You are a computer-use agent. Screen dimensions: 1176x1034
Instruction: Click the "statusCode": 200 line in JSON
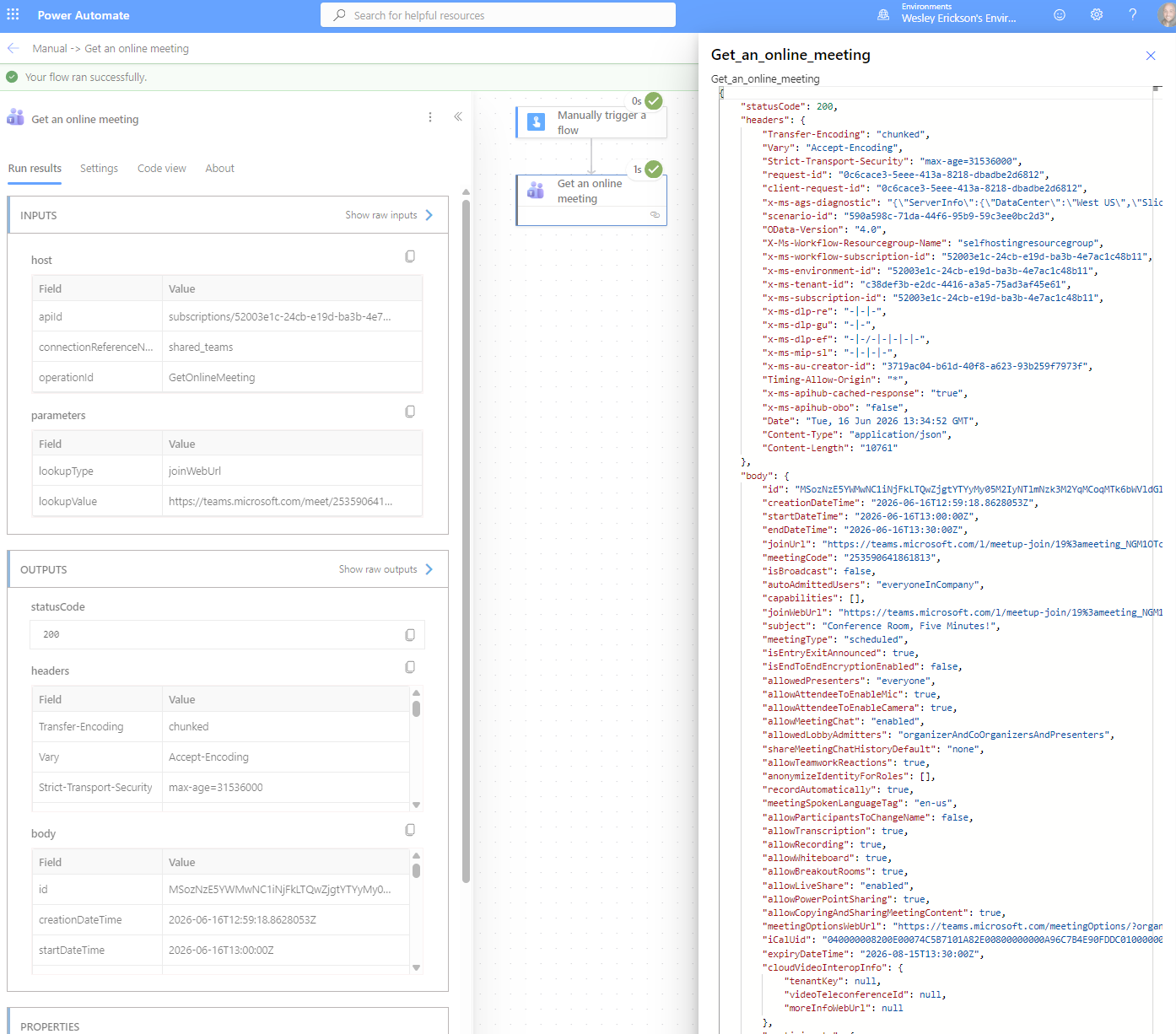(789, 106)
